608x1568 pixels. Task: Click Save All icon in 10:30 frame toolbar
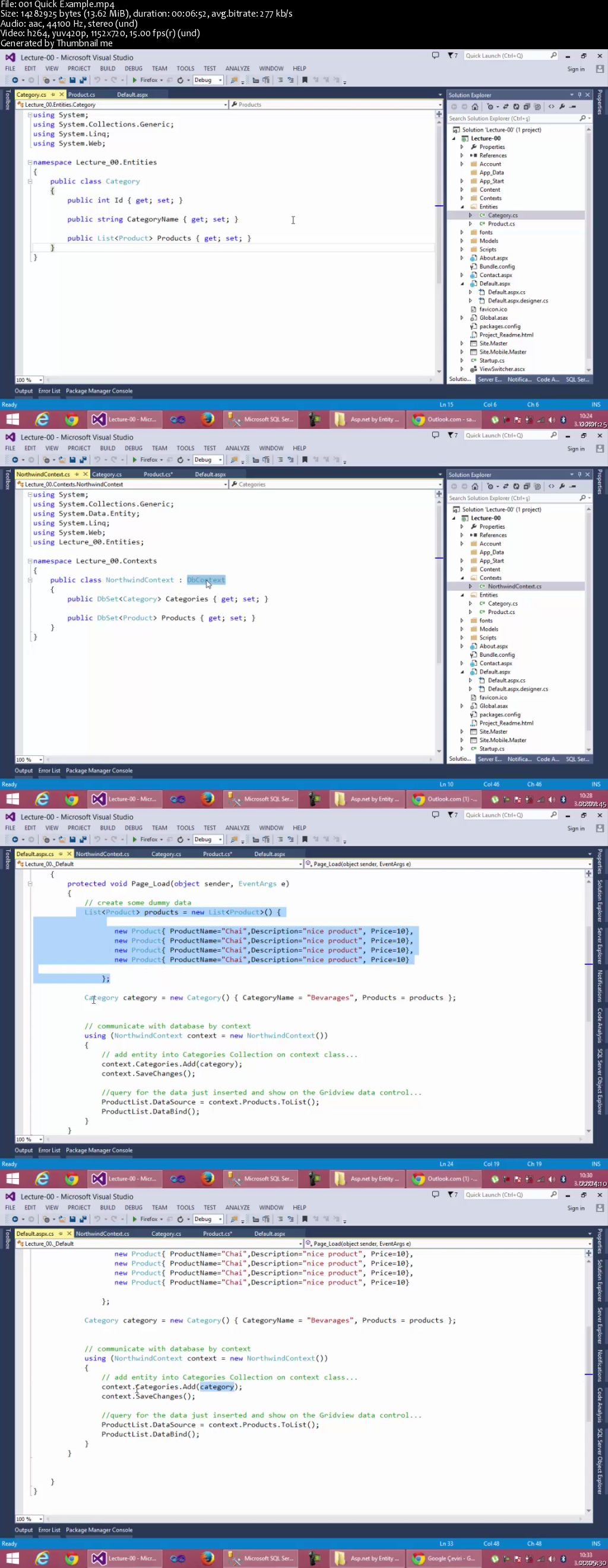(x=83, y=839)
